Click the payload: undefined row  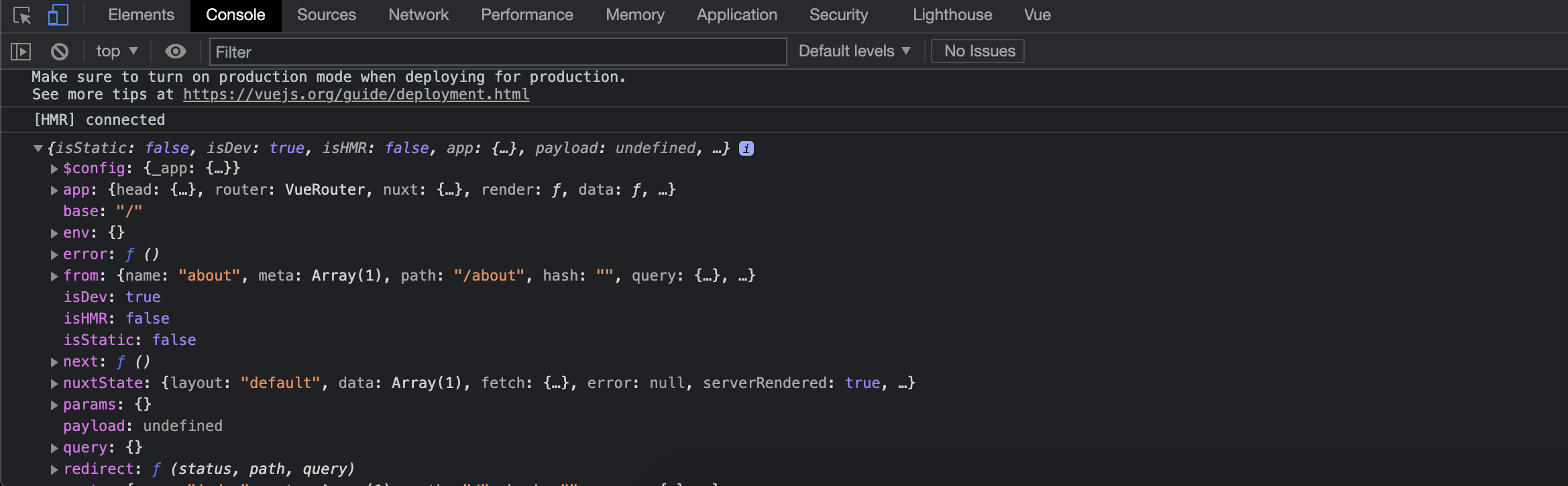(143, 426)
